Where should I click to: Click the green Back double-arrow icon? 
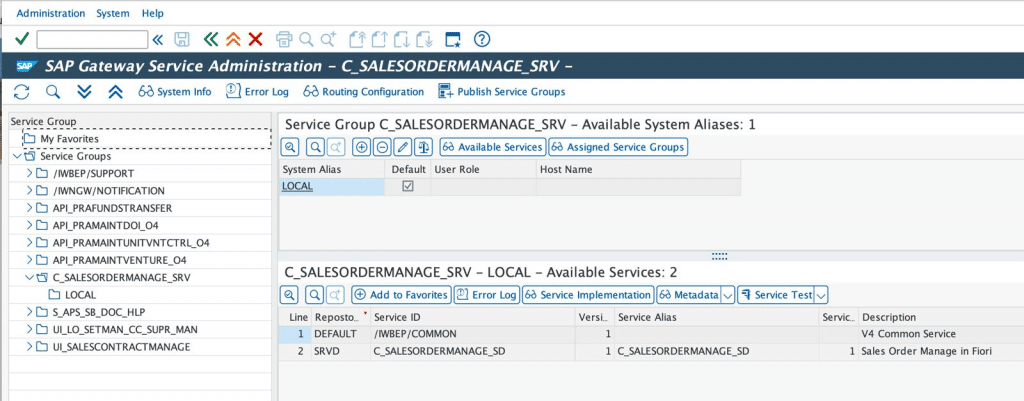(x=210, y=39)
